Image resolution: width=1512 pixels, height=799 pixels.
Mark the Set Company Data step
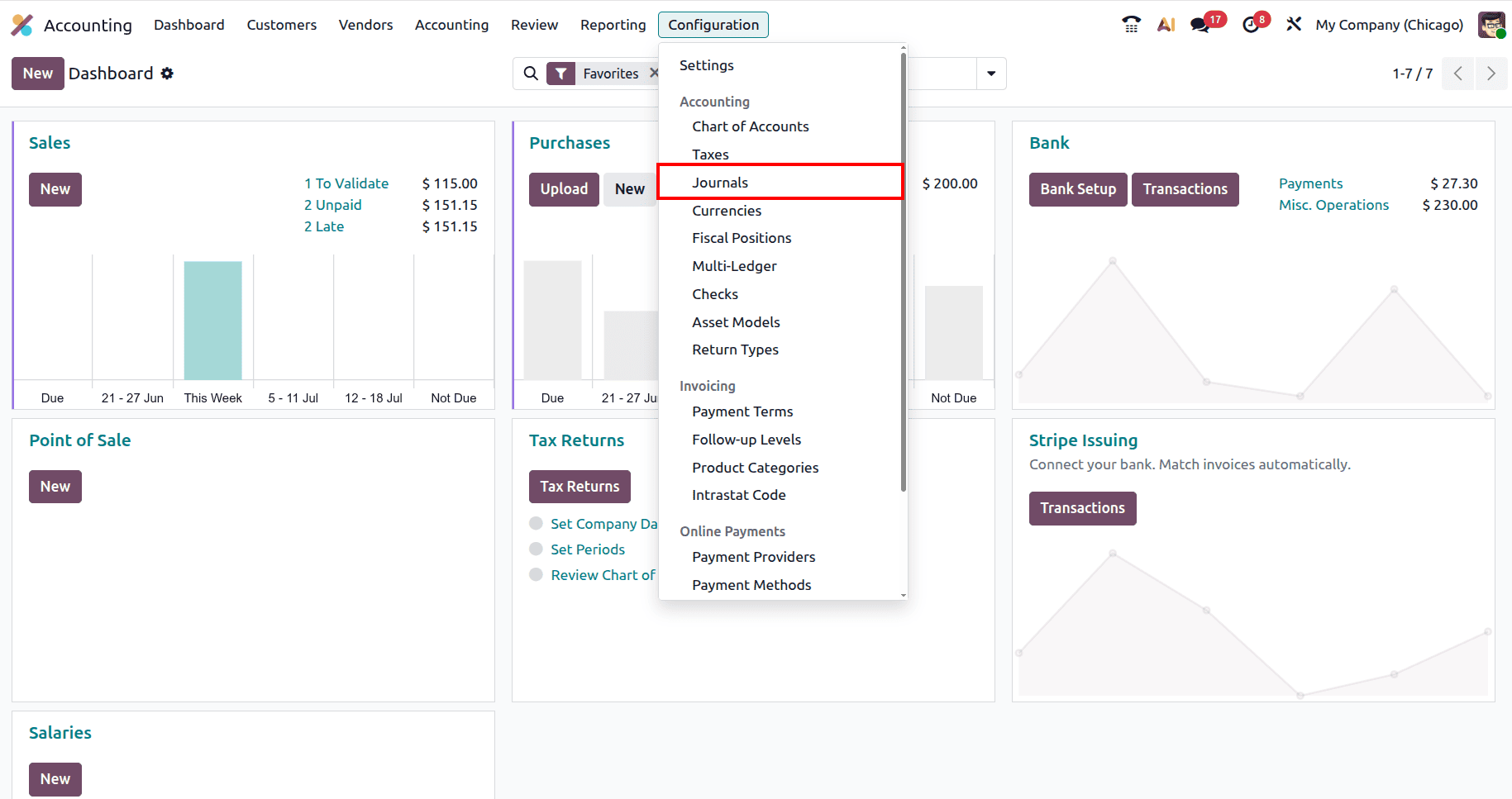(536, 523)
